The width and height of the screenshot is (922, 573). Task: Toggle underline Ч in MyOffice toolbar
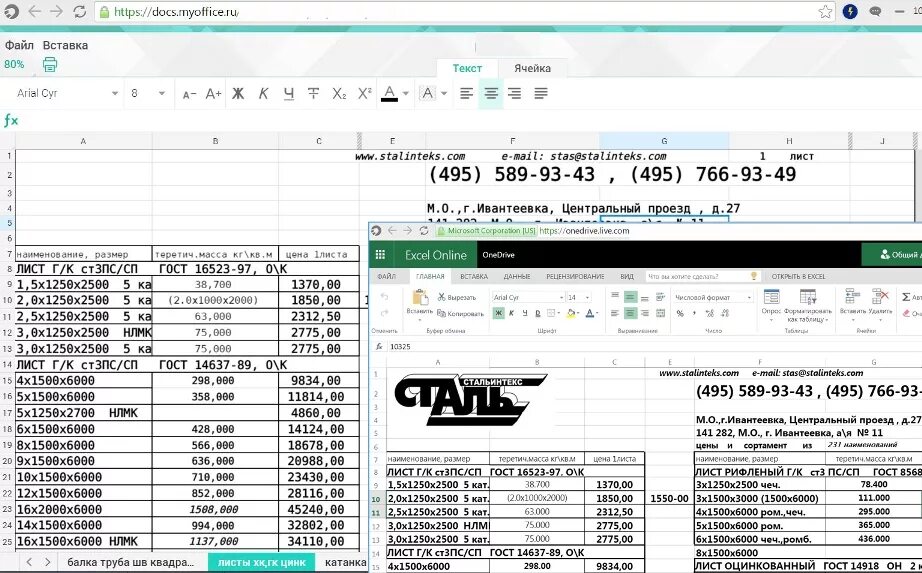pyautogui.click(x=289, y=94)
